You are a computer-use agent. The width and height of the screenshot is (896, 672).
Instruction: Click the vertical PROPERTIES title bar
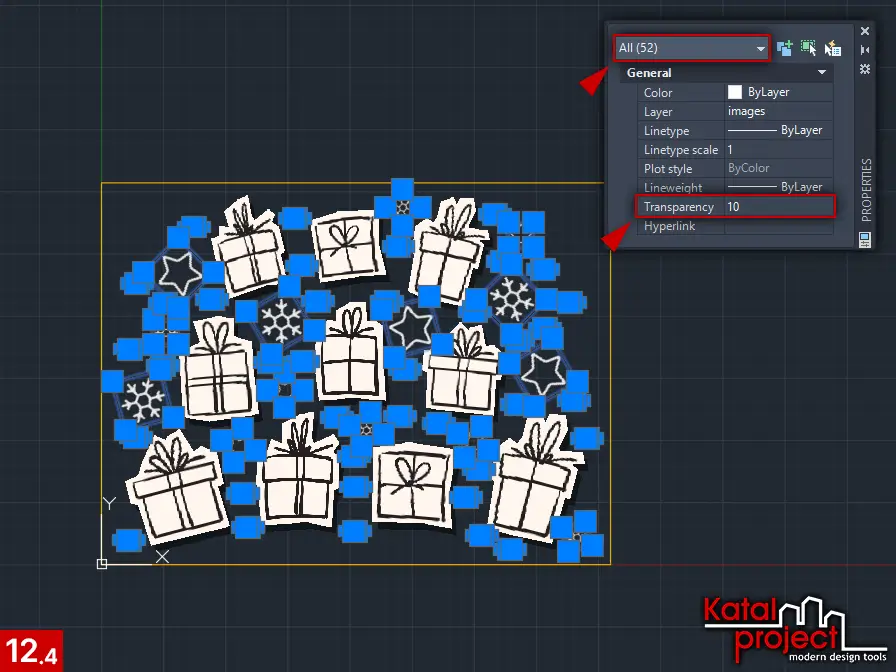[866, 188]
